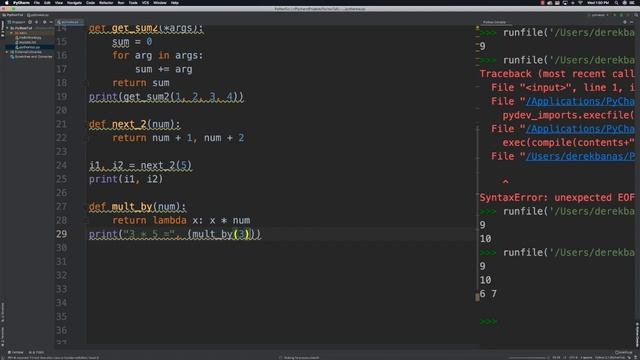
Task: Open the Tools menu
Action: coord(133,2)
